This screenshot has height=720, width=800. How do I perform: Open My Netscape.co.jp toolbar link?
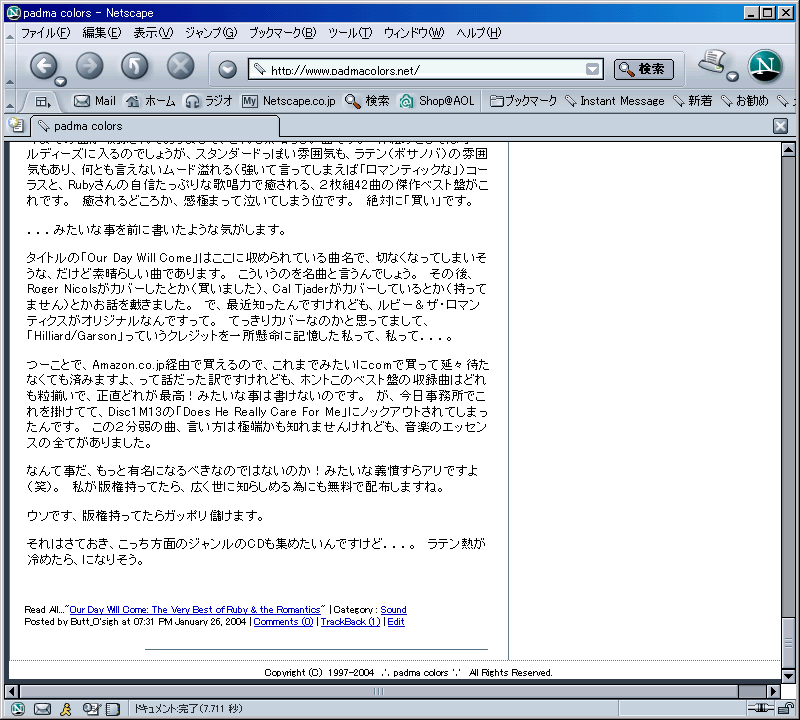coord(289,101)
